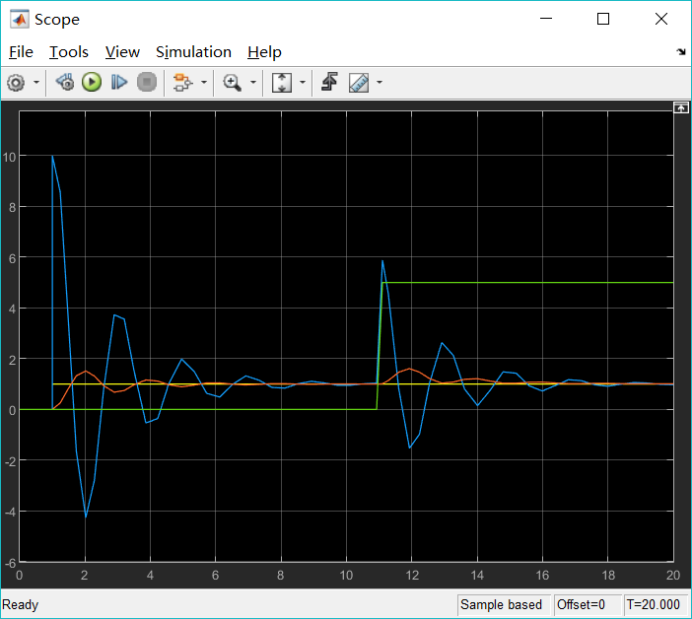Image resolution: width=692 pixels, height=619 pixels.
Task: Open the Cursor Measurements ruler icon
Action: 359,83
